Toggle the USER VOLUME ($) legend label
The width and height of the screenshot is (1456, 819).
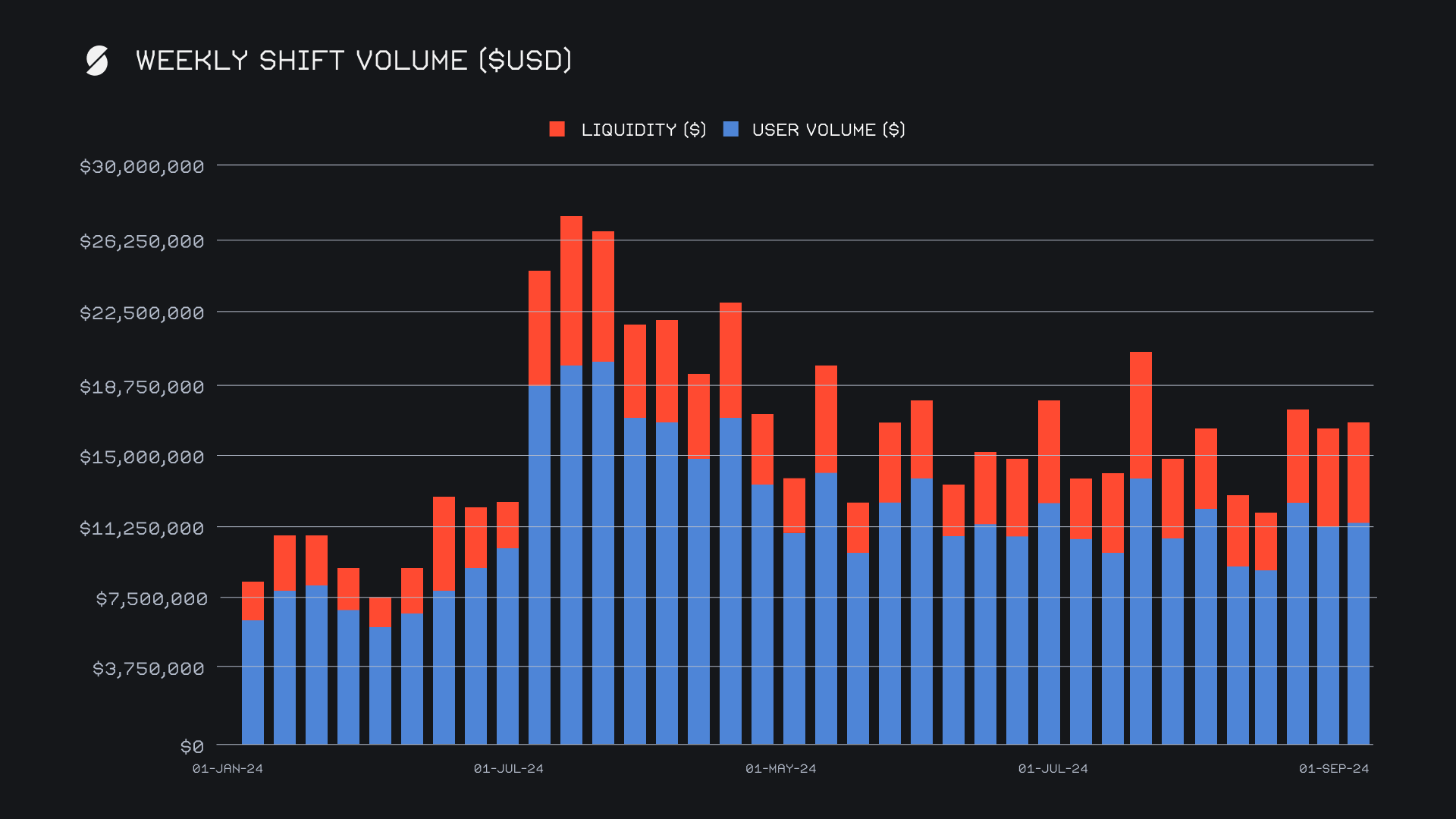(828, 130)
